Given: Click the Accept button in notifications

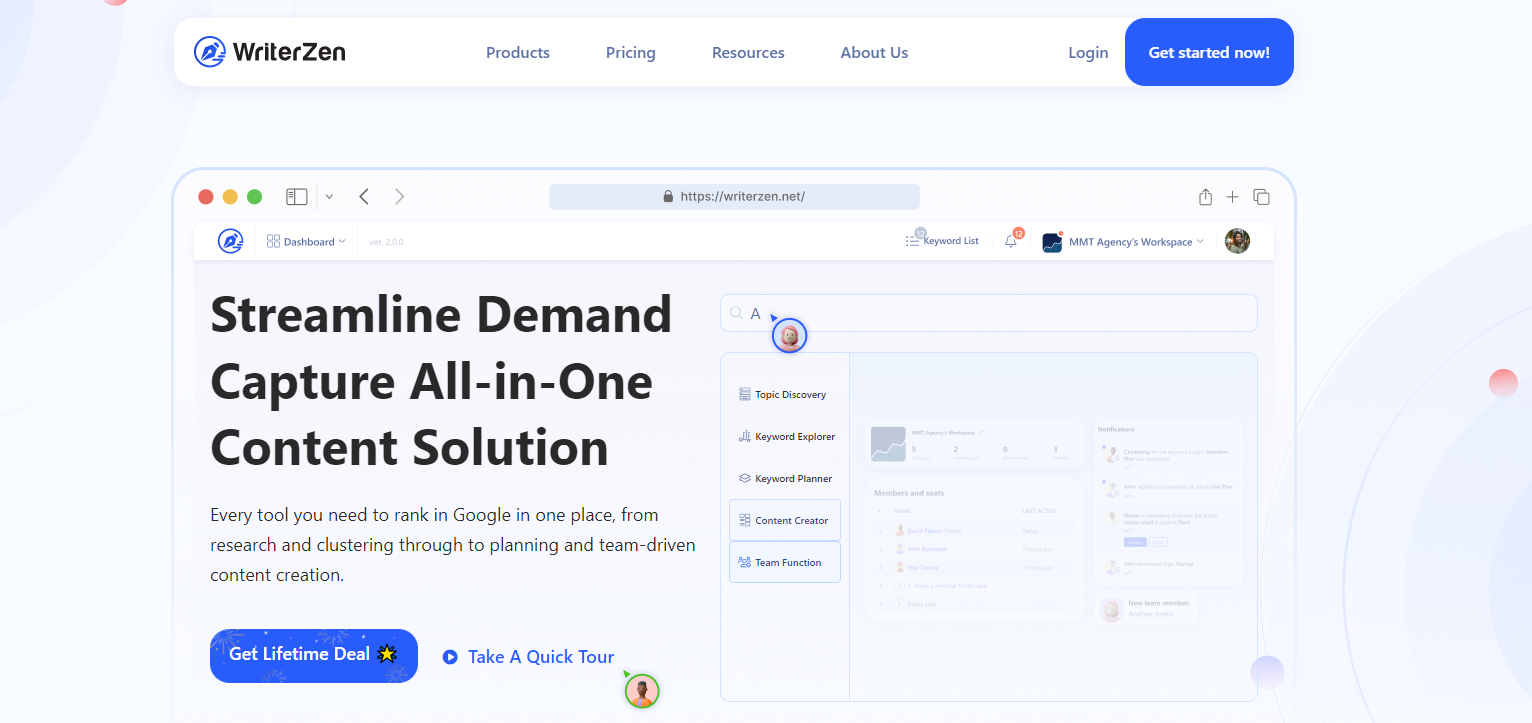Looking at the screenshot, I should [1135, 542].
